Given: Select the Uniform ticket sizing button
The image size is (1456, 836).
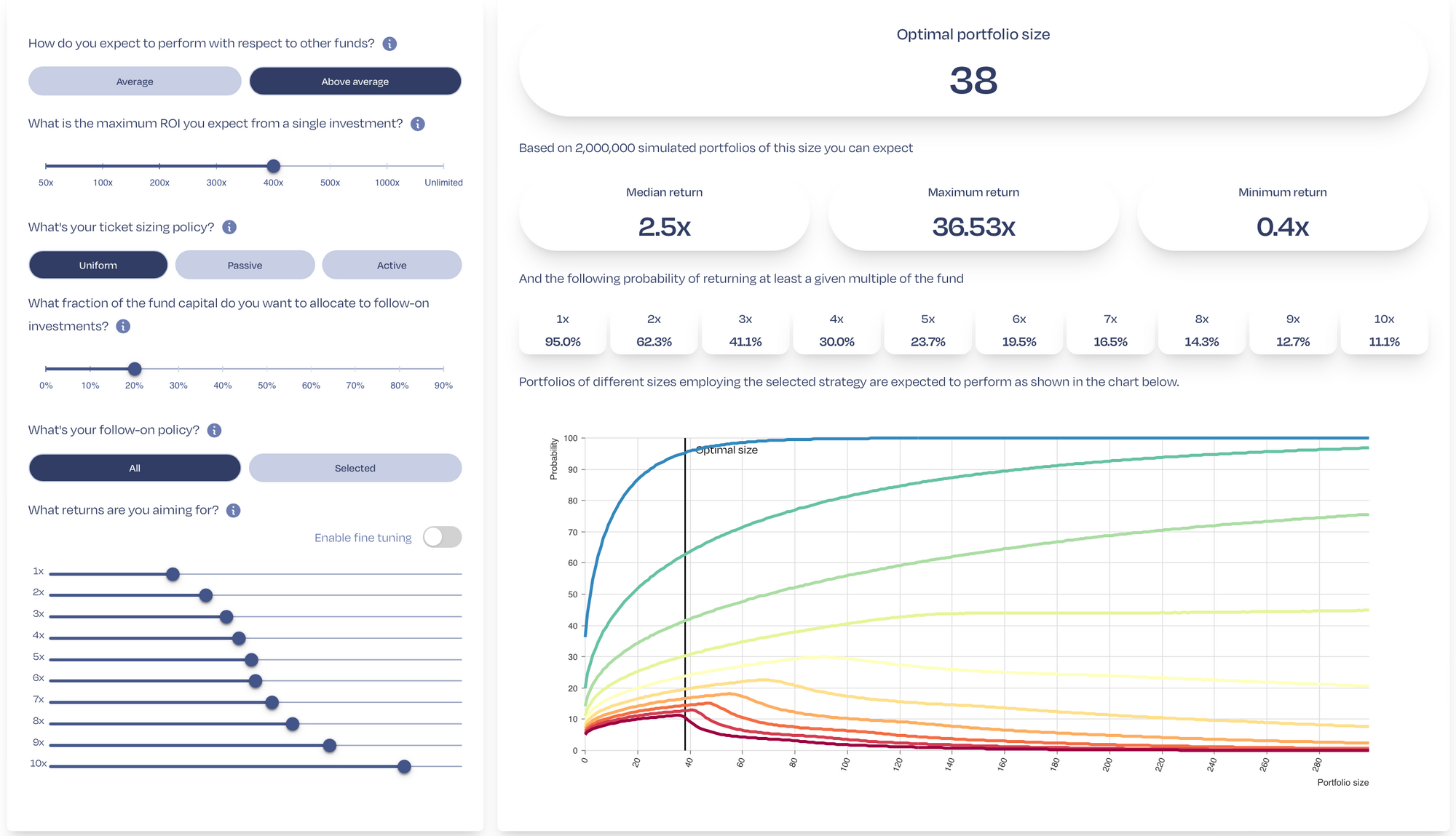Looking at the screenshot, I should coord(98,265).
